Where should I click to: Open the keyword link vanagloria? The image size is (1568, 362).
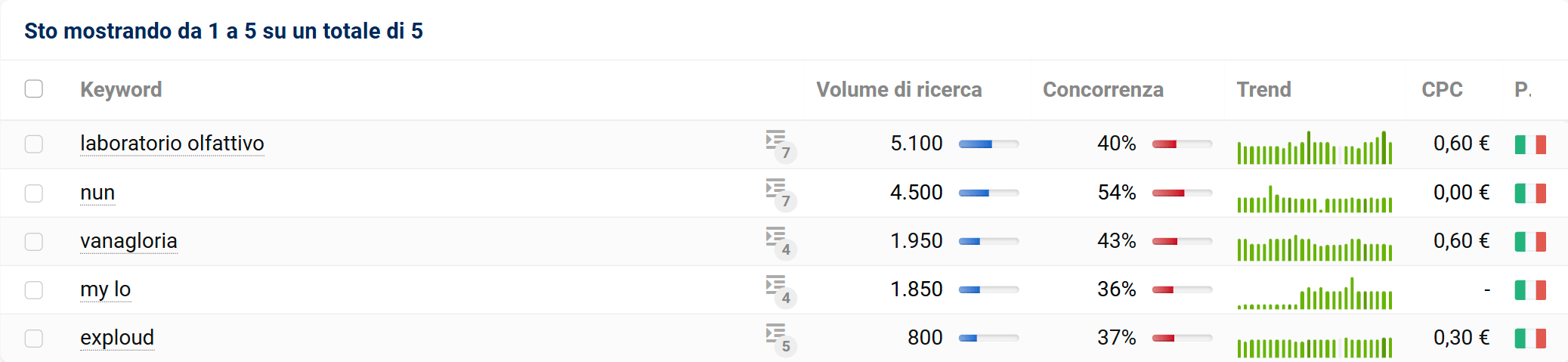[x=128, y=241]
